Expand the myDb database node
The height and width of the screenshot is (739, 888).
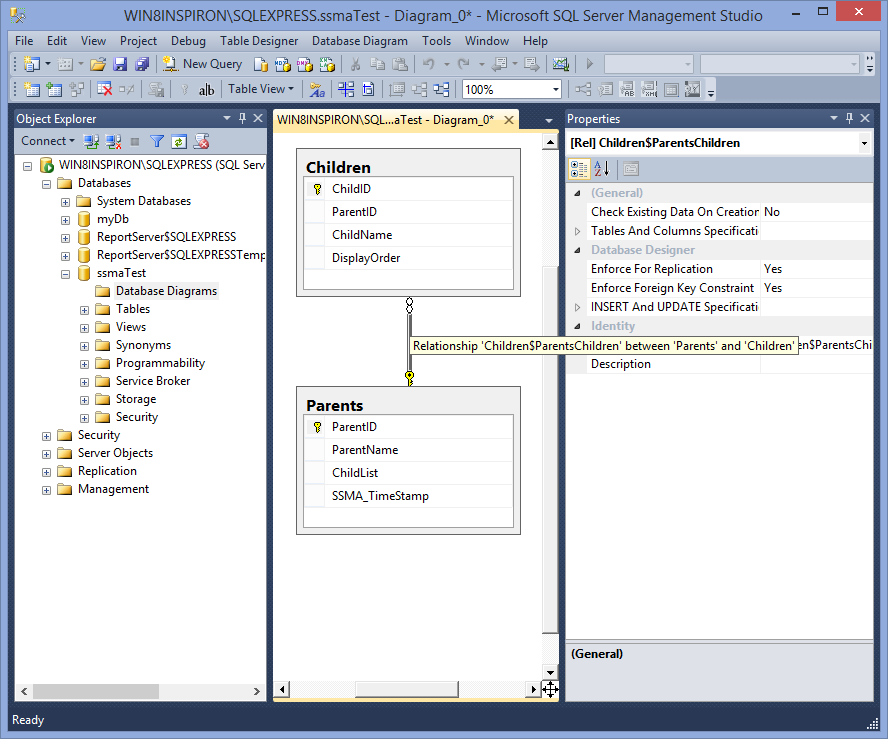(x=66, y=220)
